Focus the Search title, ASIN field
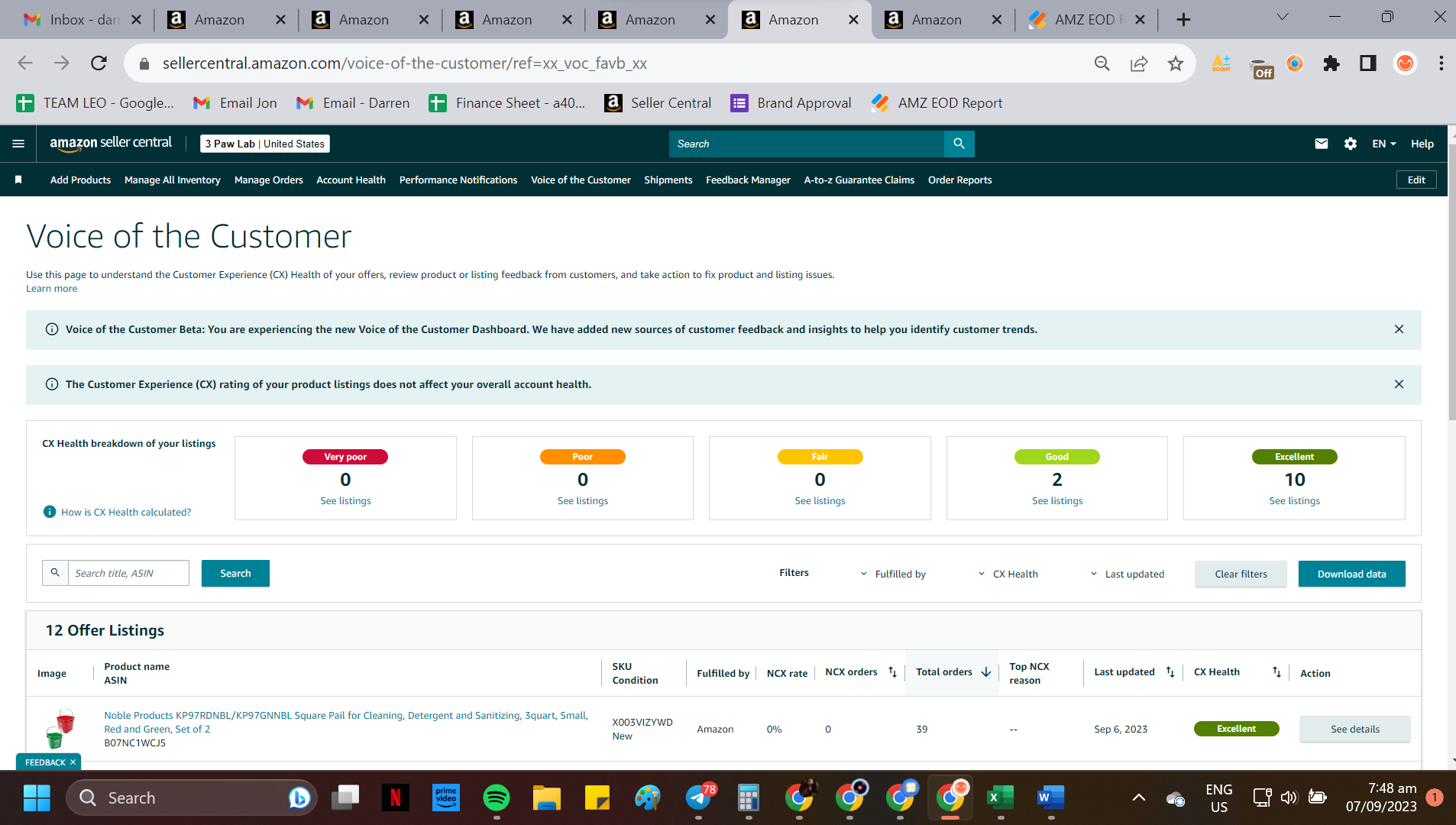1456x825 pixels. point(128,573)
